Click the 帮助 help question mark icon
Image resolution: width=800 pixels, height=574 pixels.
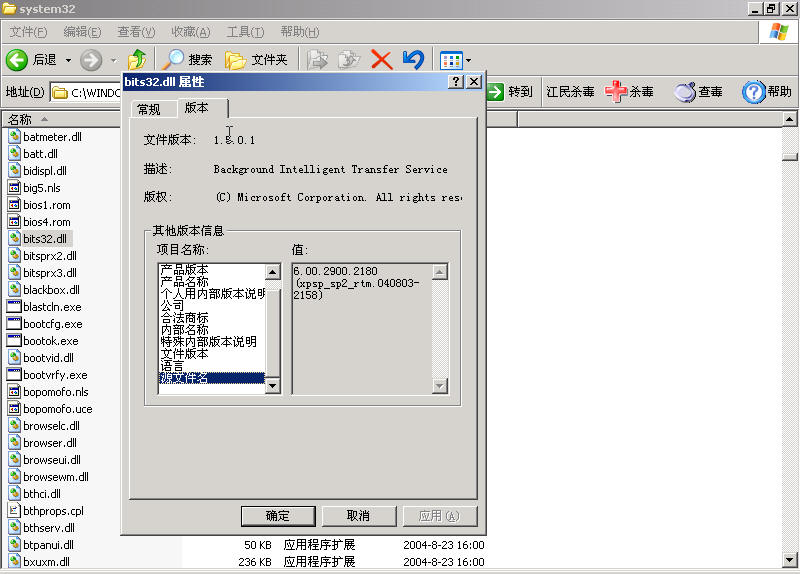tap(754, 92)
